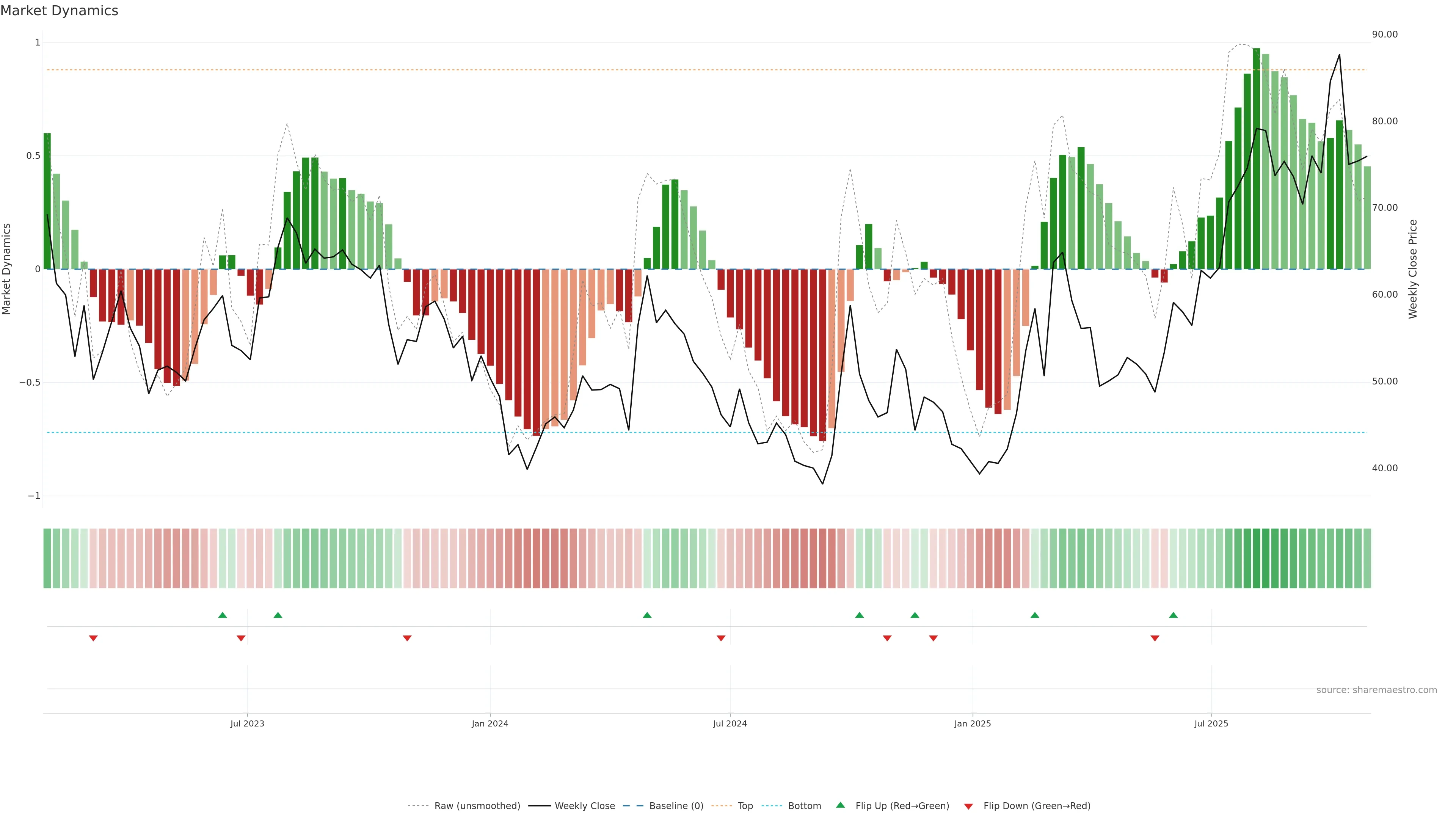Click the earliest red flip-down triangle marker
The width and height of the screenshot is (1456, 819).
[x=93, y=638]
